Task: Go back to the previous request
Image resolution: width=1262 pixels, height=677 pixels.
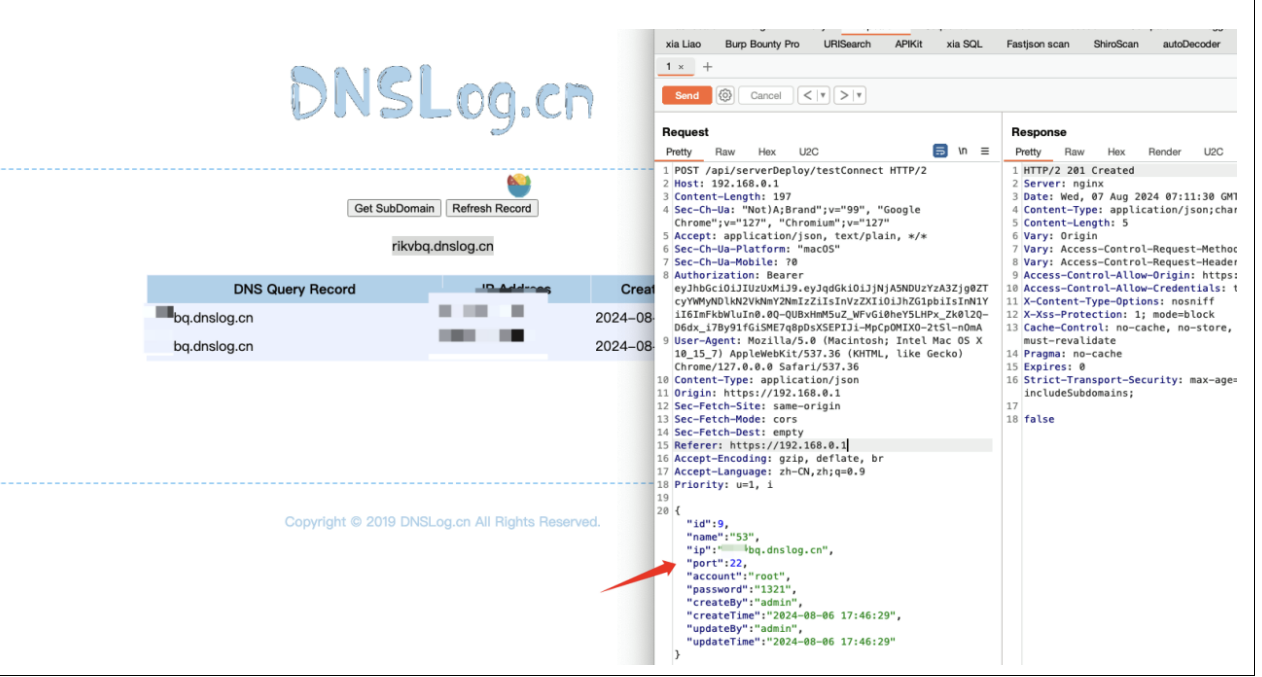Action: [807, 95]
